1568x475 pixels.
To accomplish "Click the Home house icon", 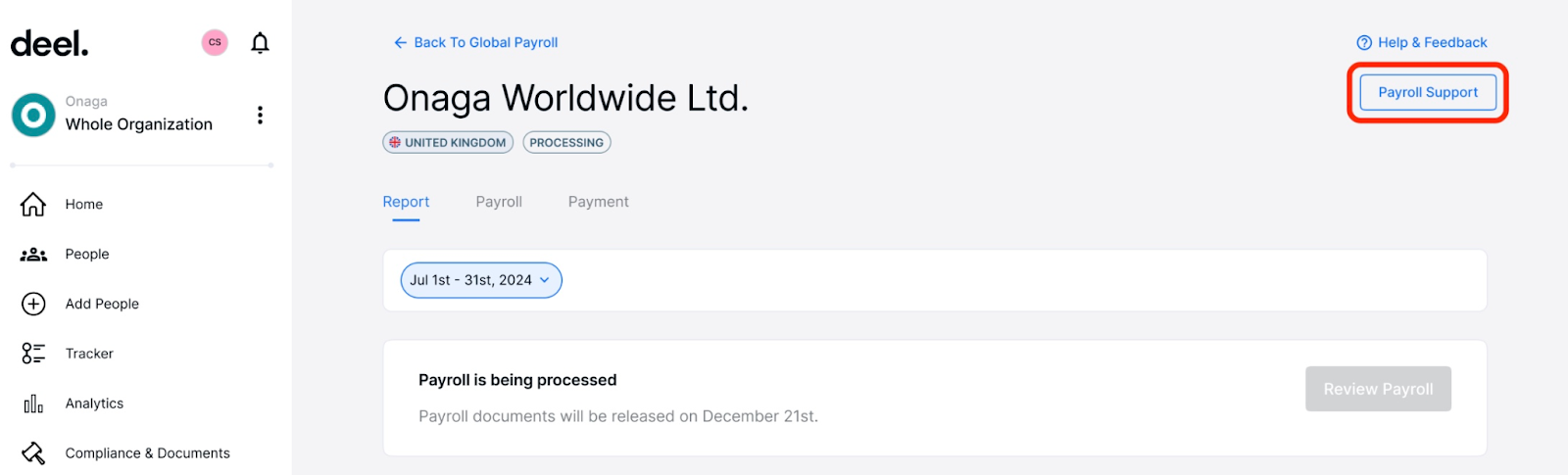I will 33,204.
